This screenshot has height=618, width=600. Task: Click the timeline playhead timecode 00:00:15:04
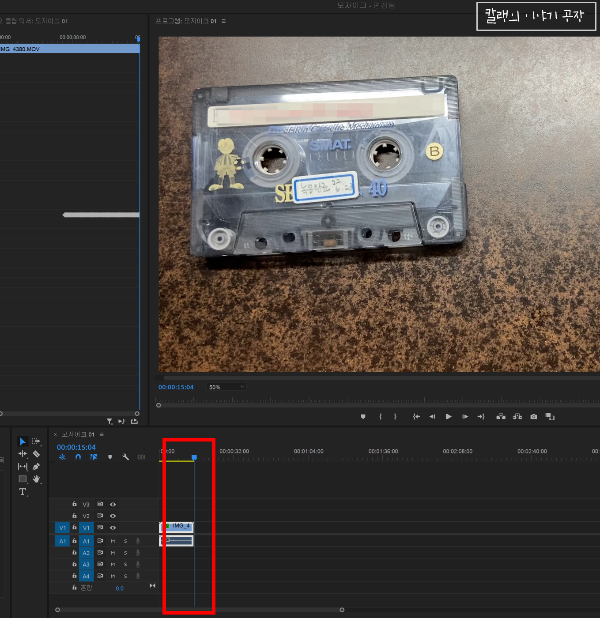coord(76,447)
